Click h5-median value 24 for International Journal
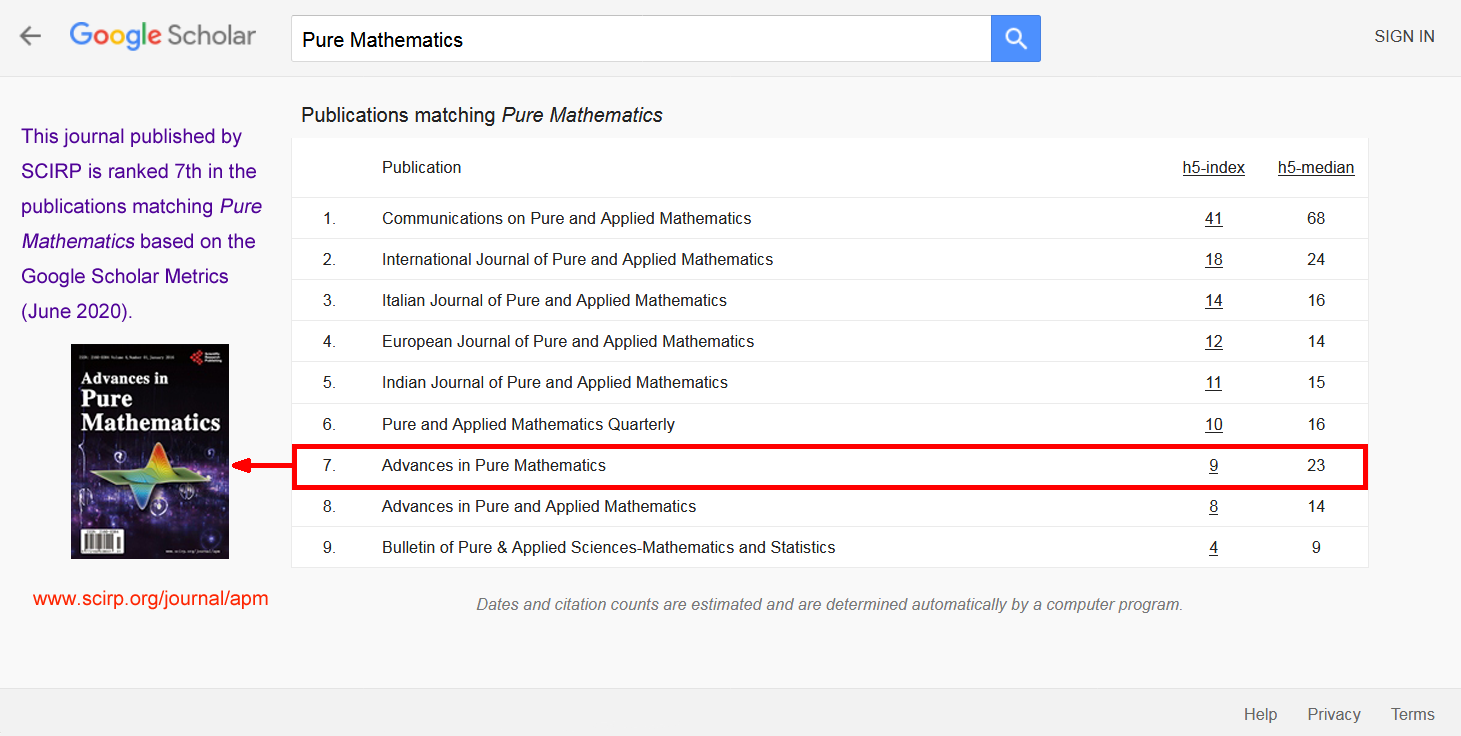1461x736 pixels. tap(1316, 260)
